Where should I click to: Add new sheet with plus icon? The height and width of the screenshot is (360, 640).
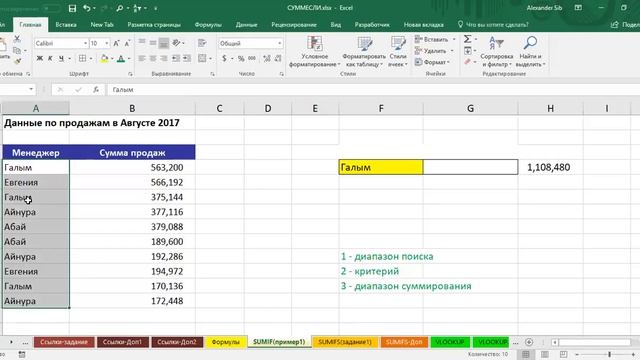(x=529, y=342)
